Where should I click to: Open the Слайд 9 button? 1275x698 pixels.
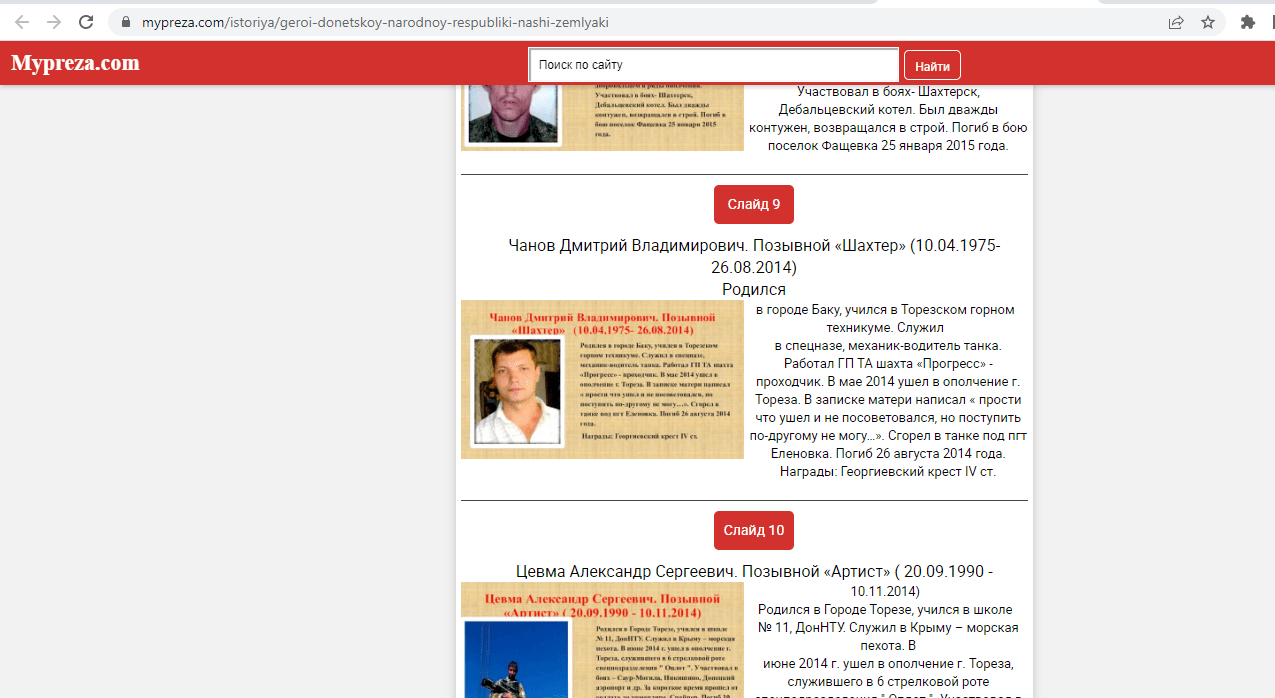tap(754, 204)
